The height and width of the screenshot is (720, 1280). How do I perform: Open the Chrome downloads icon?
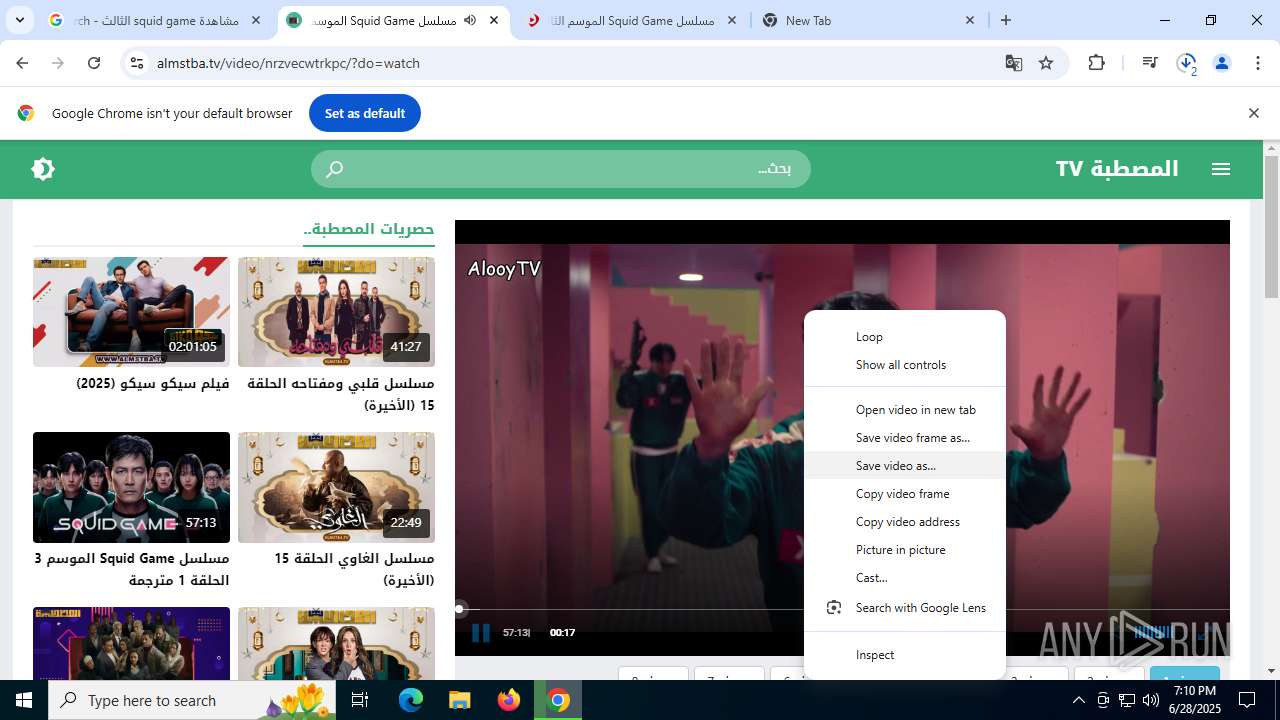click(1186, 63)
